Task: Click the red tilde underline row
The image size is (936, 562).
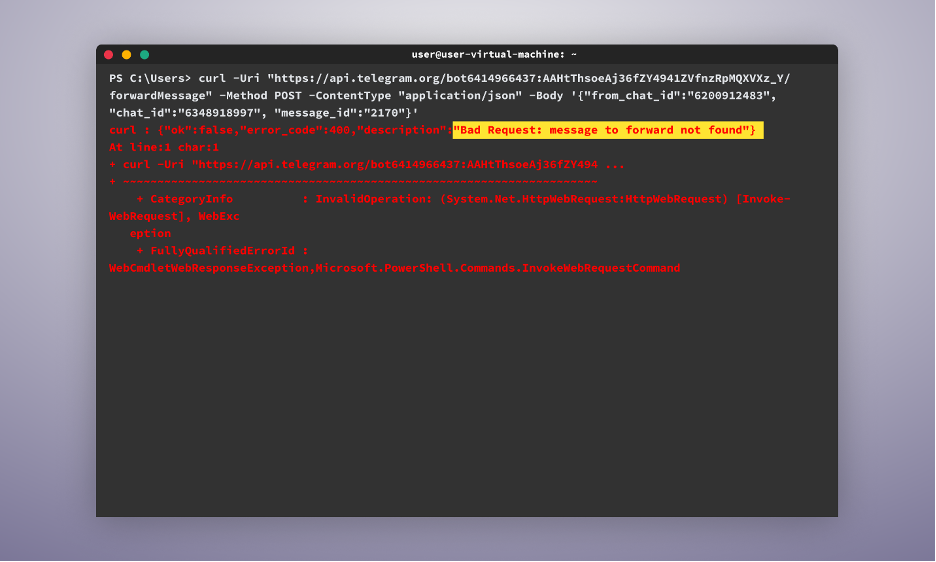Action: coord(353,182)
